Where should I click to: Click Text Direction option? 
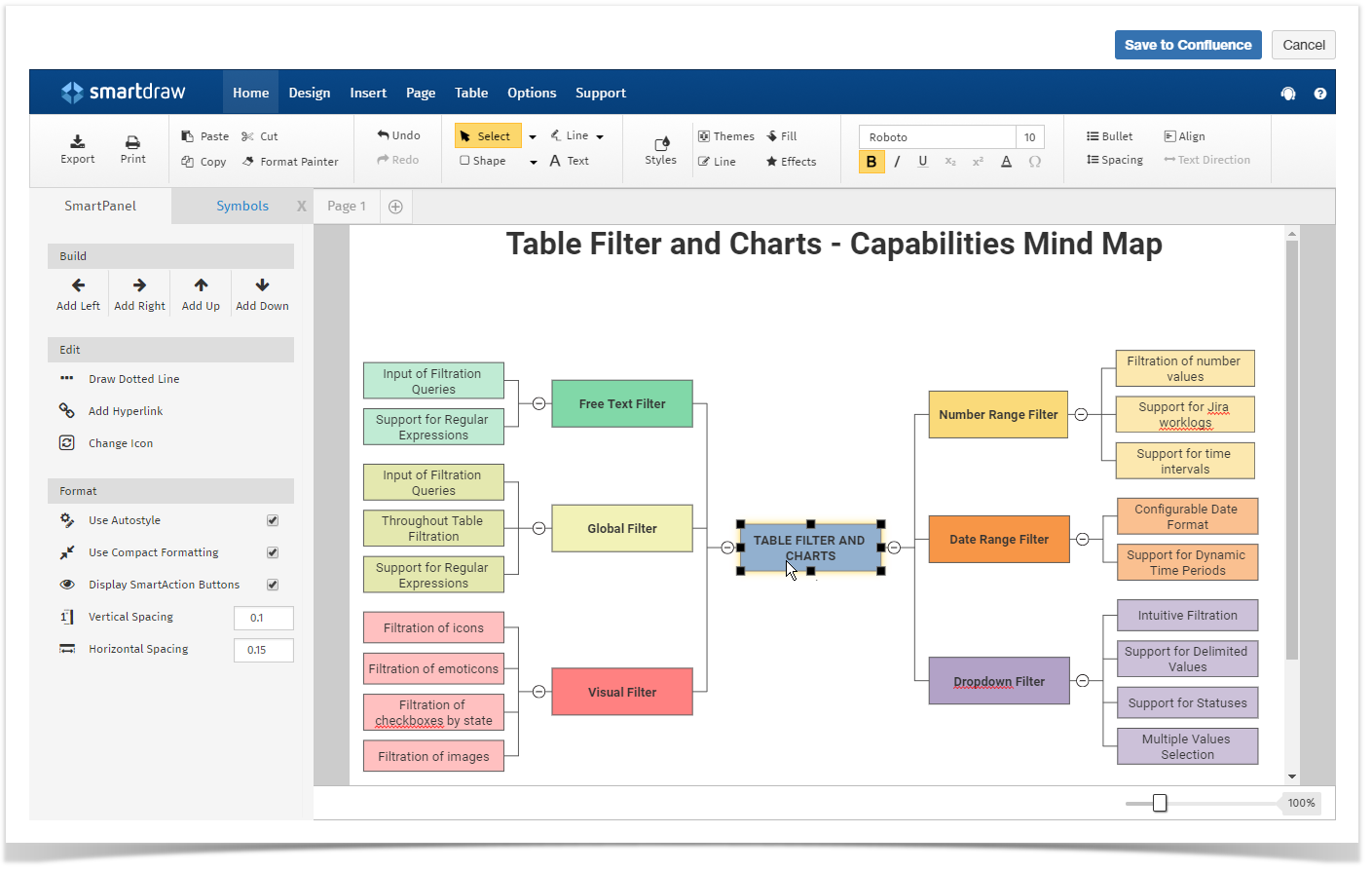1206,160
